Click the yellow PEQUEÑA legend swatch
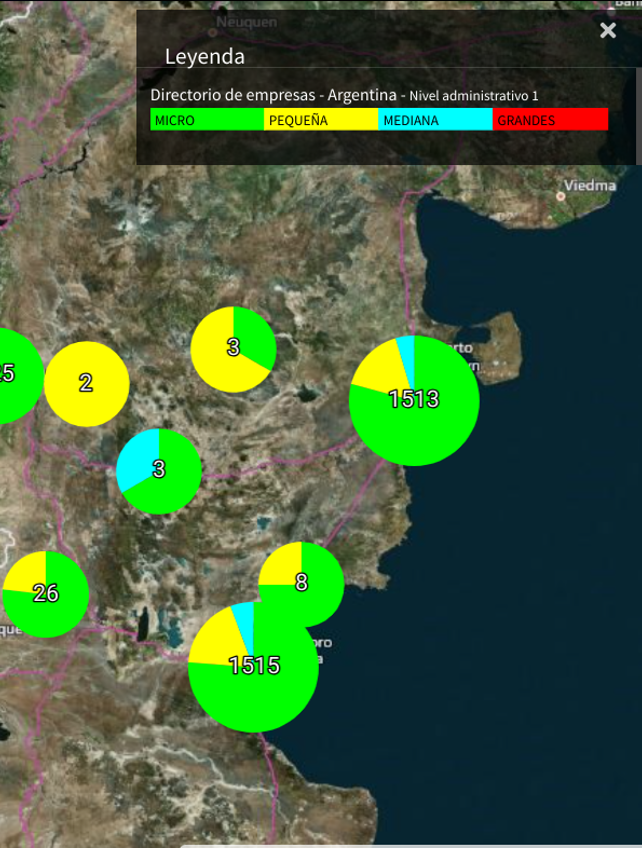This screenshot has height=848, width=642. [x=321, y=120]
